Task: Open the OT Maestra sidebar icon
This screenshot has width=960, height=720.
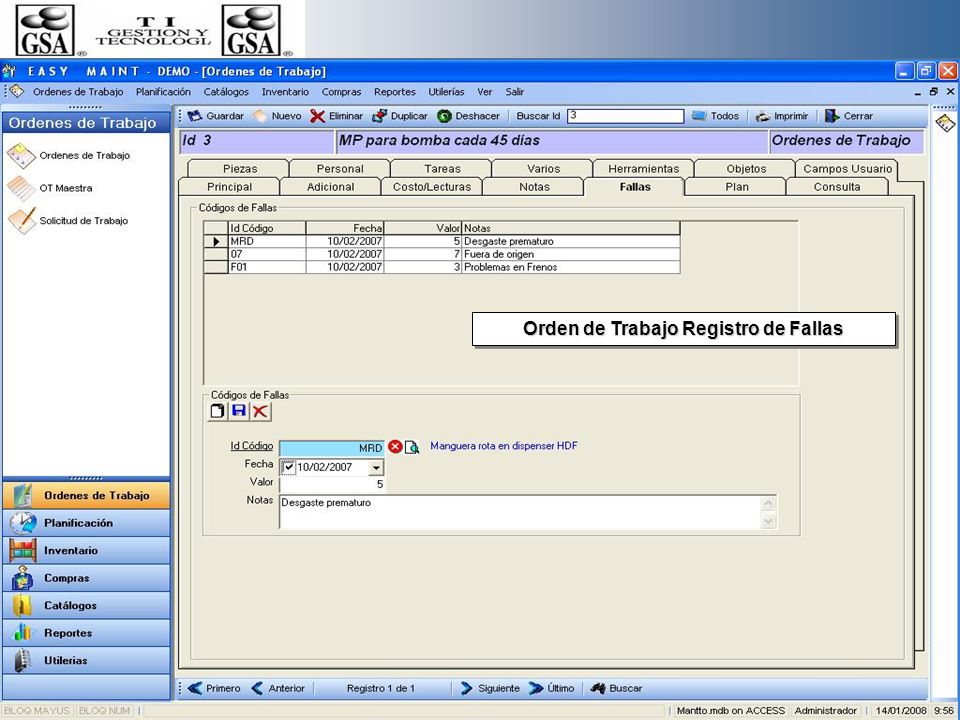Action: pos(21,188)
